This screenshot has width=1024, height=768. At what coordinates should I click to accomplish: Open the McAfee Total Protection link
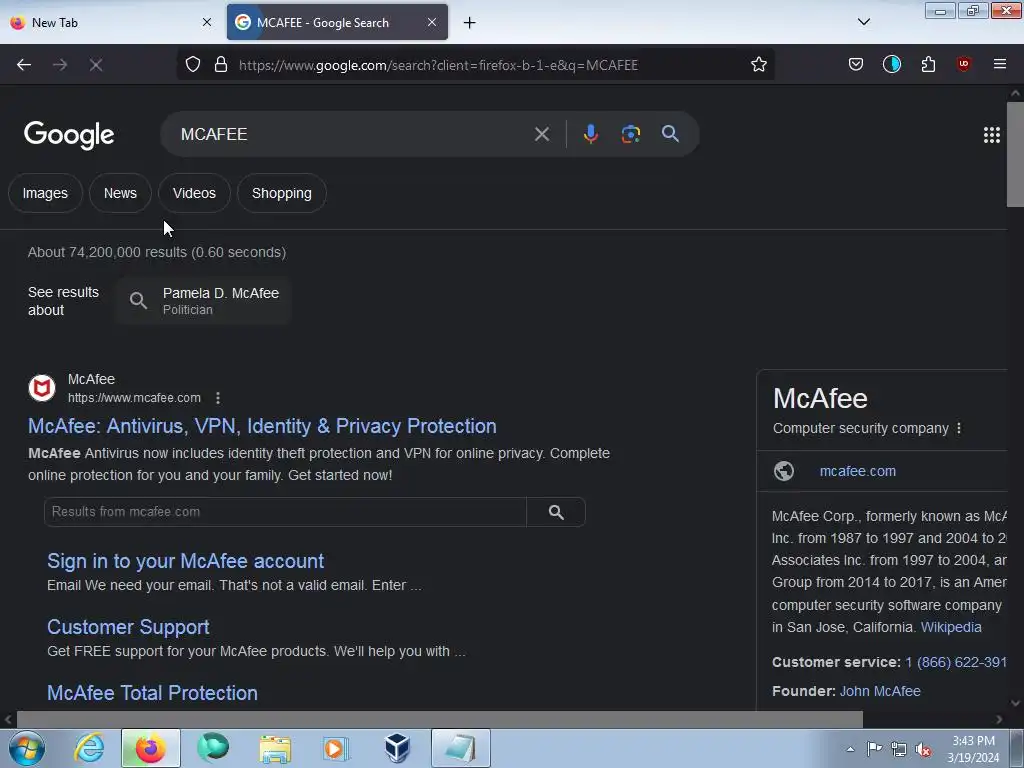(152, 693)
